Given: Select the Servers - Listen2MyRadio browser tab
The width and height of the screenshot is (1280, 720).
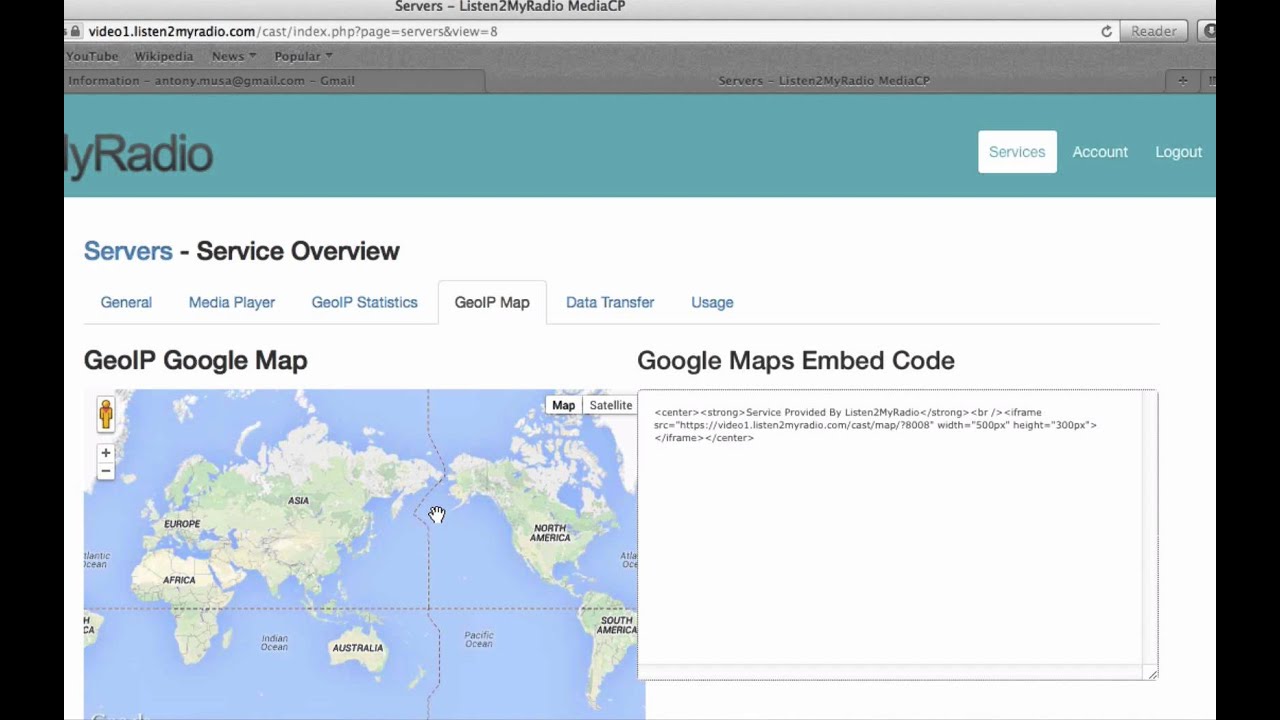Looking at the screenshot, I should coord(824,80).
